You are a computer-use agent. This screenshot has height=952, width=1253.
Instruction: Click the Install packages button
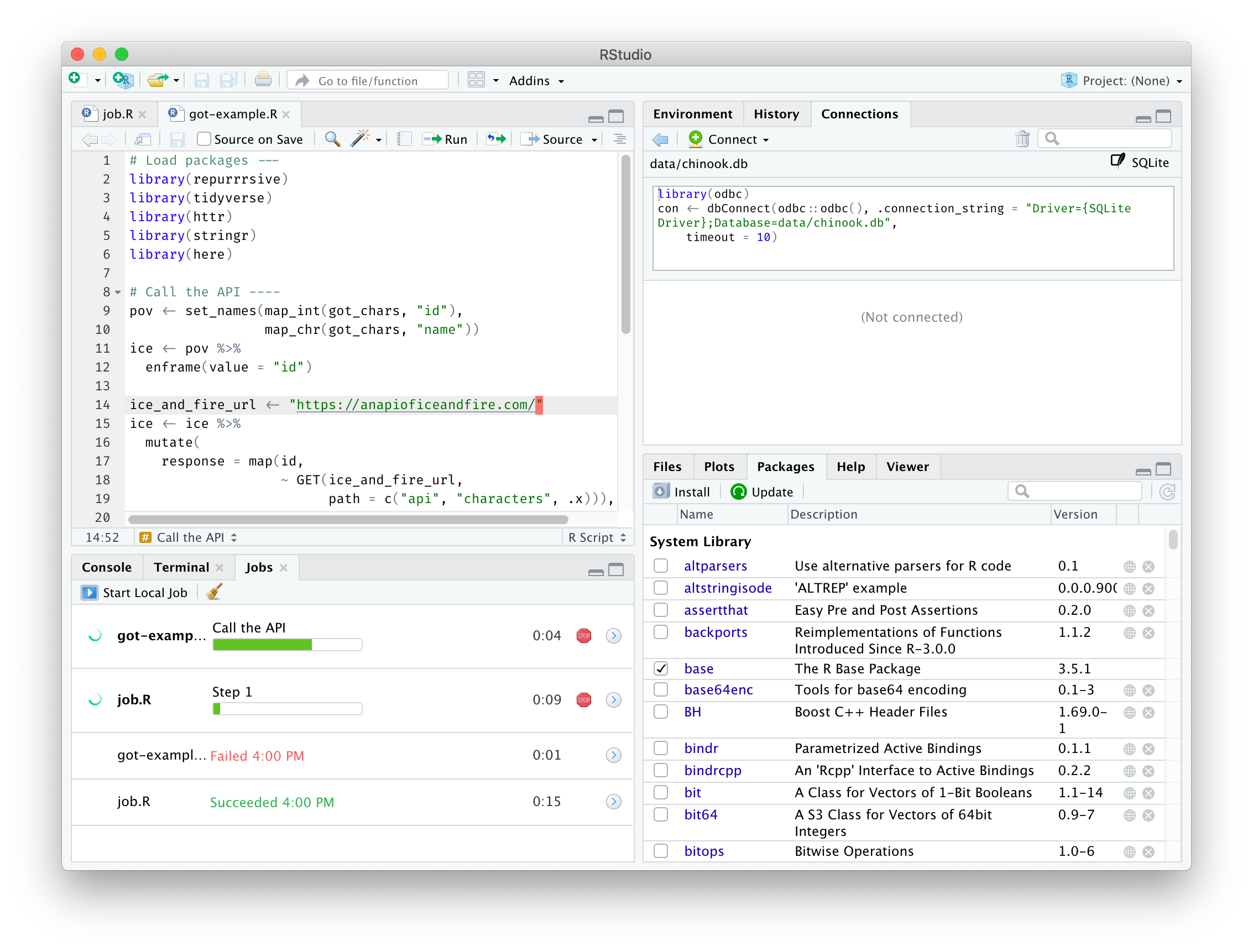pyautogui.click(x=682, y=492)
